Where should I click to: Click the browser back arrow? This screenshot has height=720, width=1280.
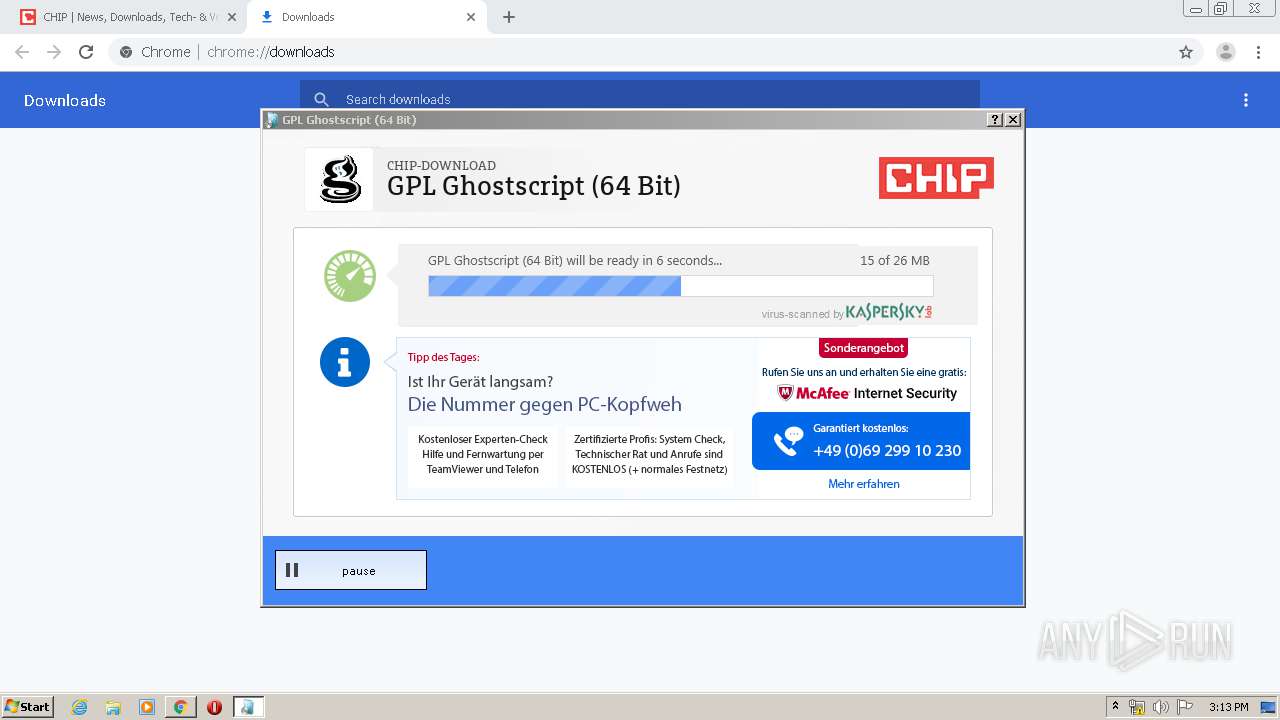pyautogui.click(x=22, y=52)
